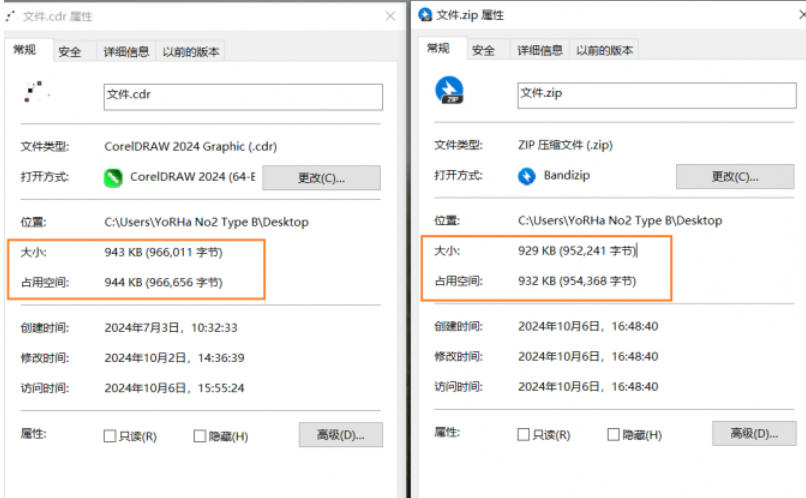Click the disk usage value 932 KB (954,368 字节)
Image resolution: width=806 pixels, height=498 pixels.
tap(577, 281)
